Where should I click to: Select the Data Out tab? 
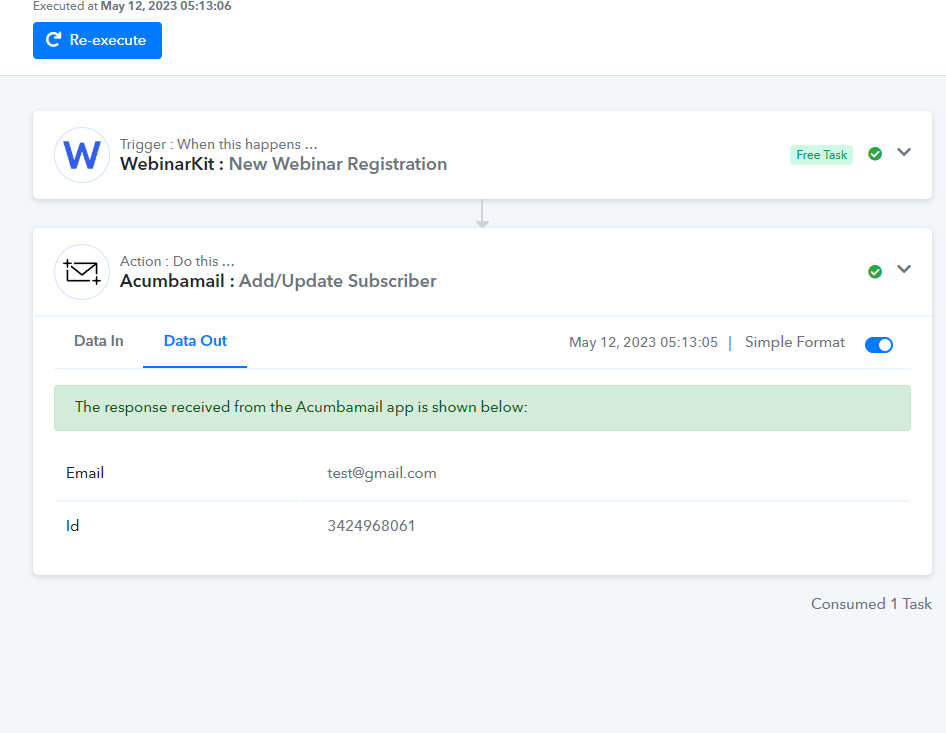195,341
